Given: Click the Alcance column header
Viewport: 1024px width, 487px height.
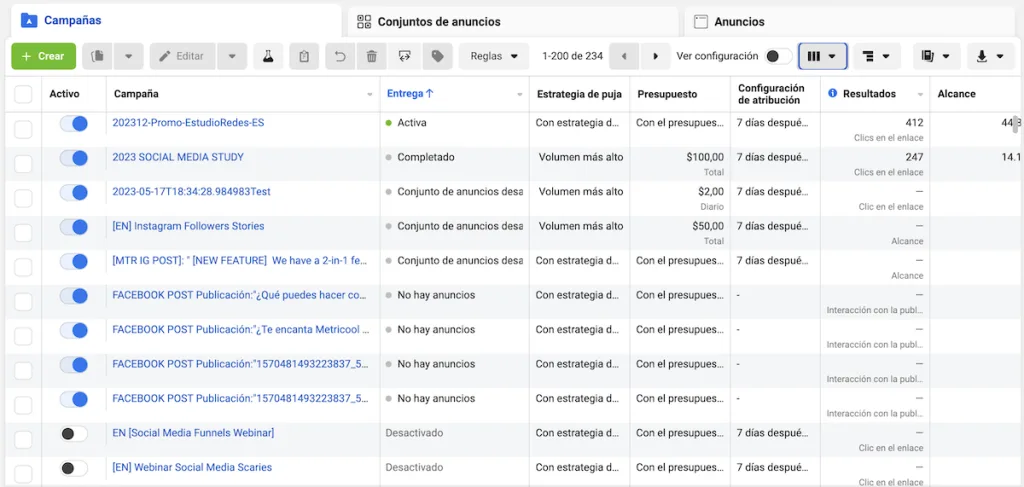Looking at the screenshot, I should [956, 94].
